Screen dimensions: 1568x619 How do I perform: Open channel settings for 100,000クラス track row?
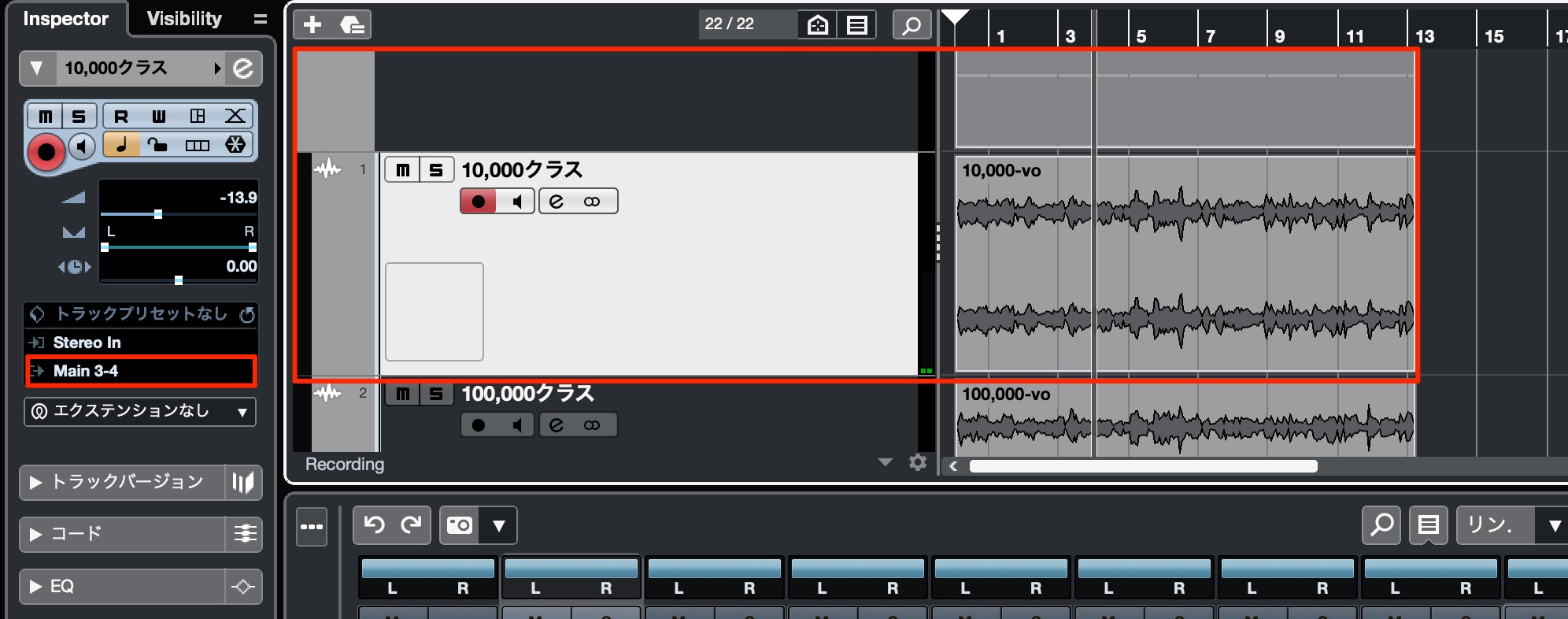557,425
